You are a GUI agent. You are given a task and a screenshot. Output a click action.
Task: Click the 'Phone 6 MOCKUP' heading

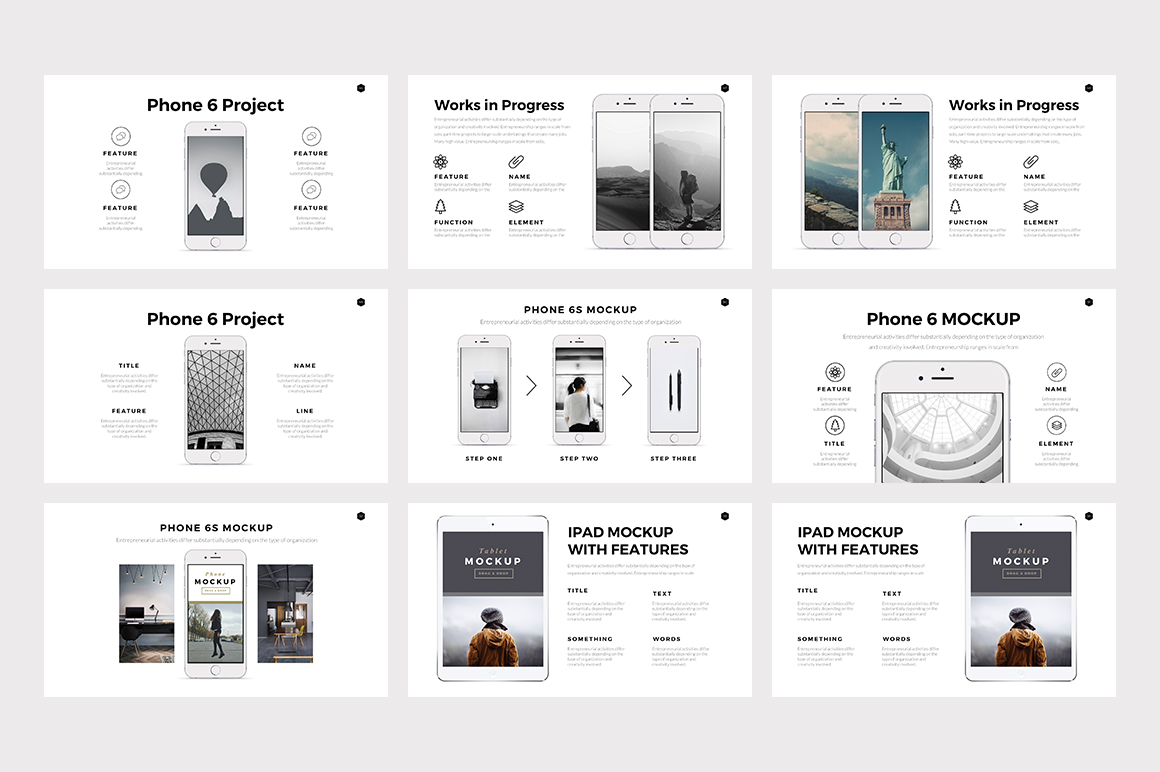click(943, 319)
